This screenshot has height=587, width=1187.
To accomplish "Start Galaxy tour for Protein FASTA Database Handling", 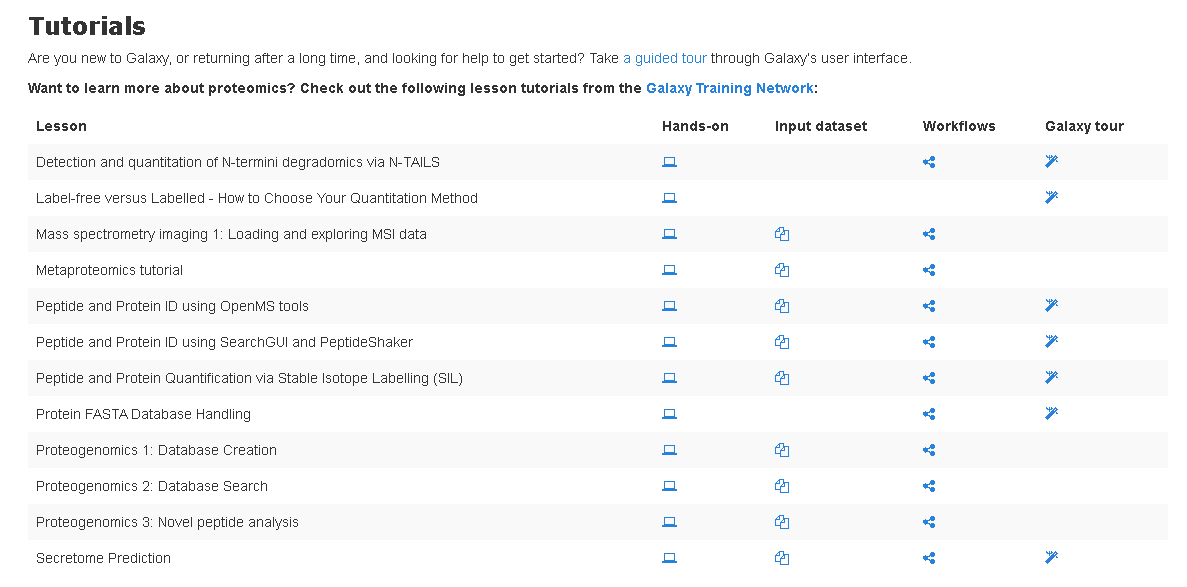I will (1051, 414).
